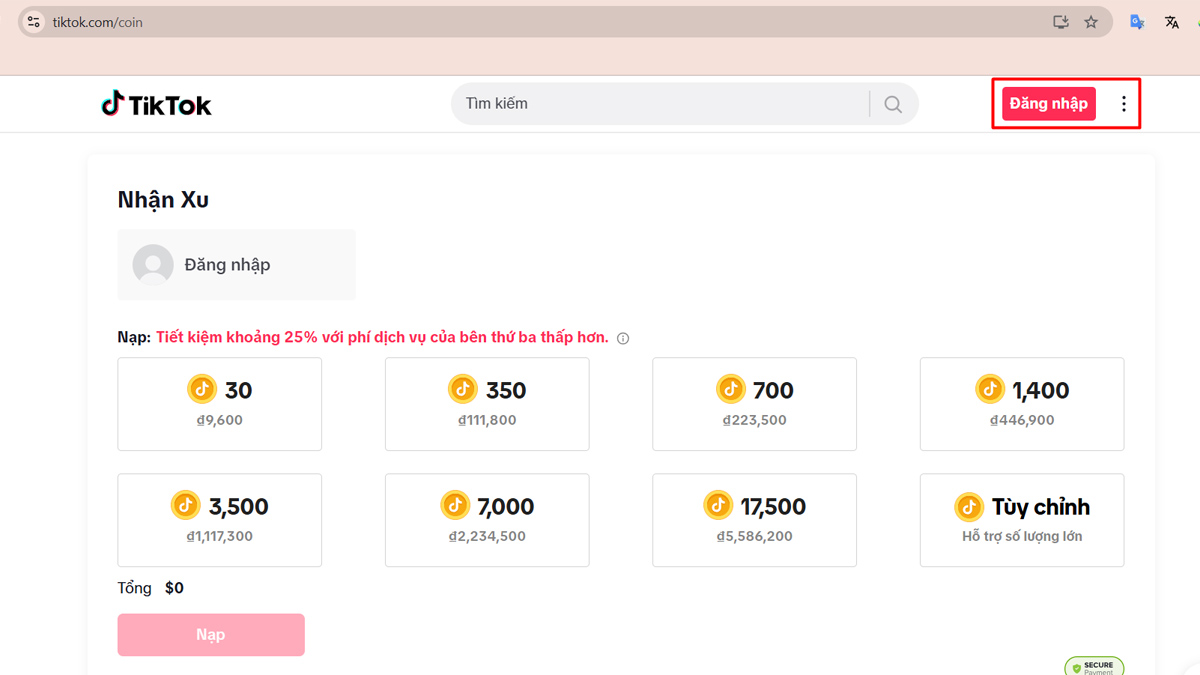Click the Tìm kiếm search field
Viewport: 1200px width, 675px height.
[660, 104]
